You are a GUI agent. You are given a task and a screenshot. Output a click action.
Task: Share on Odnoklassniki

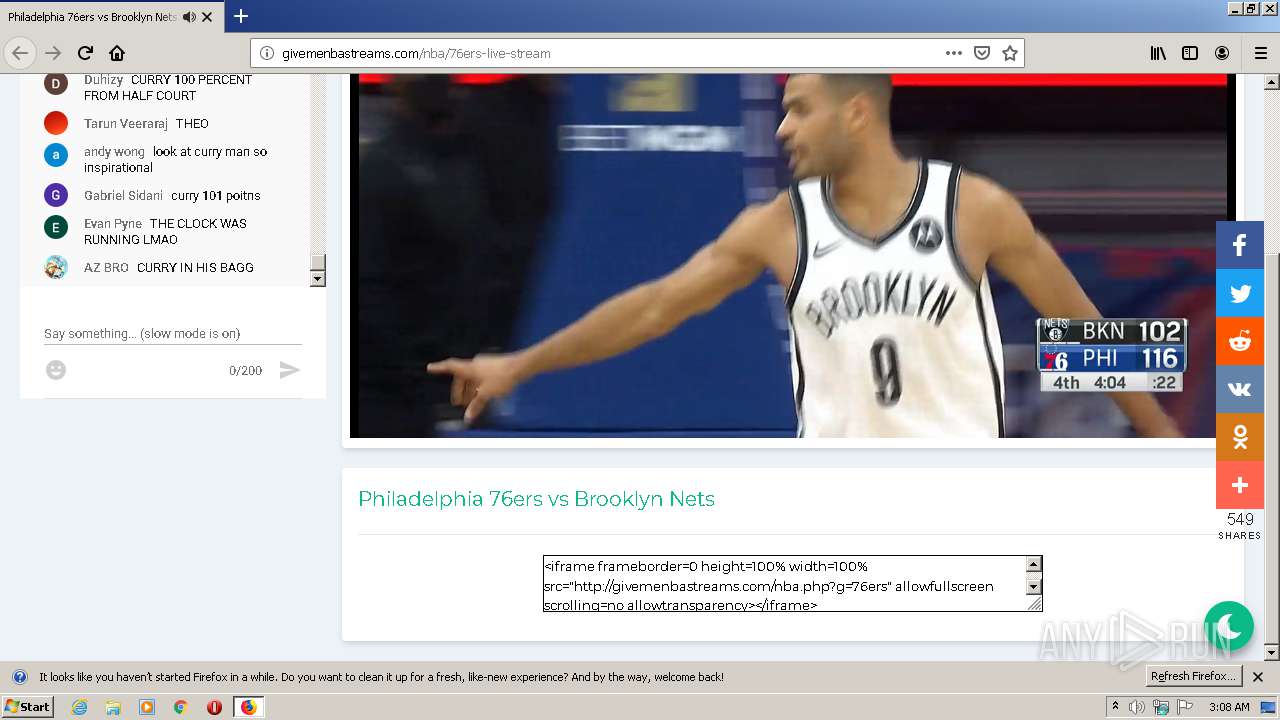1240,437
